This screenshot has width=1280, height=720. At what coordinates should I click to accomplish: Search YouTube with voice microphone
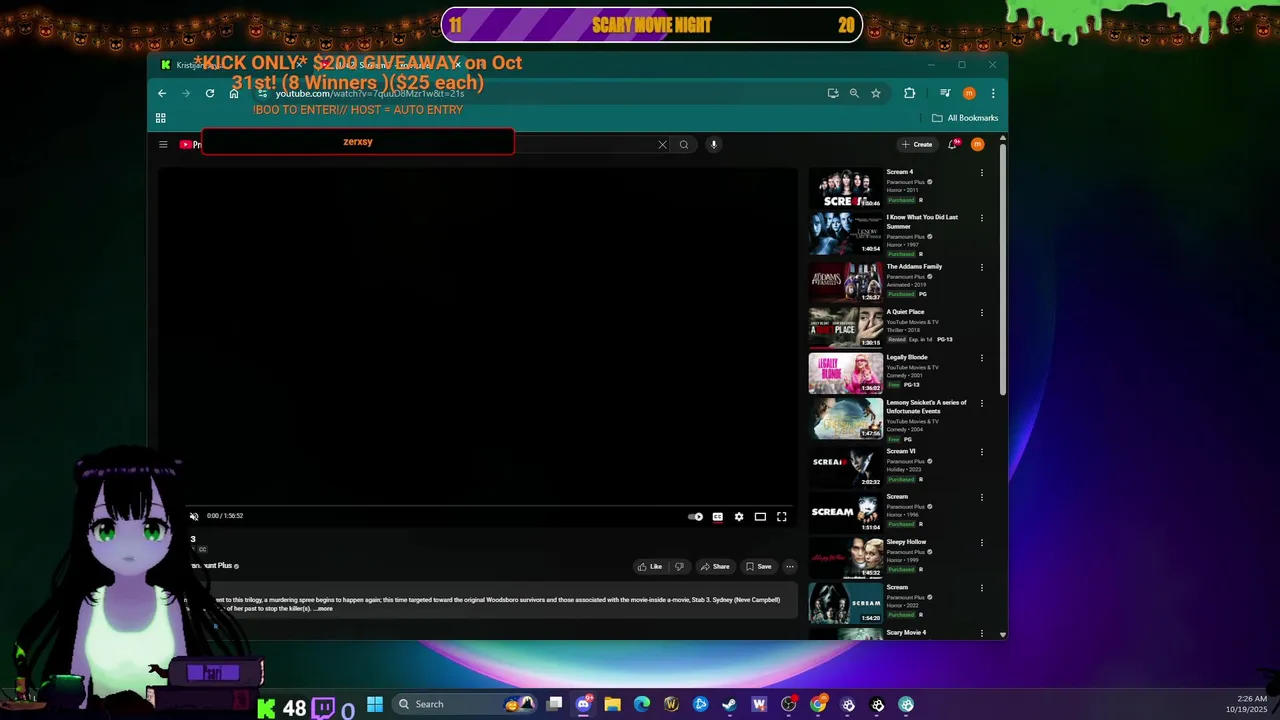click(713, 144)
